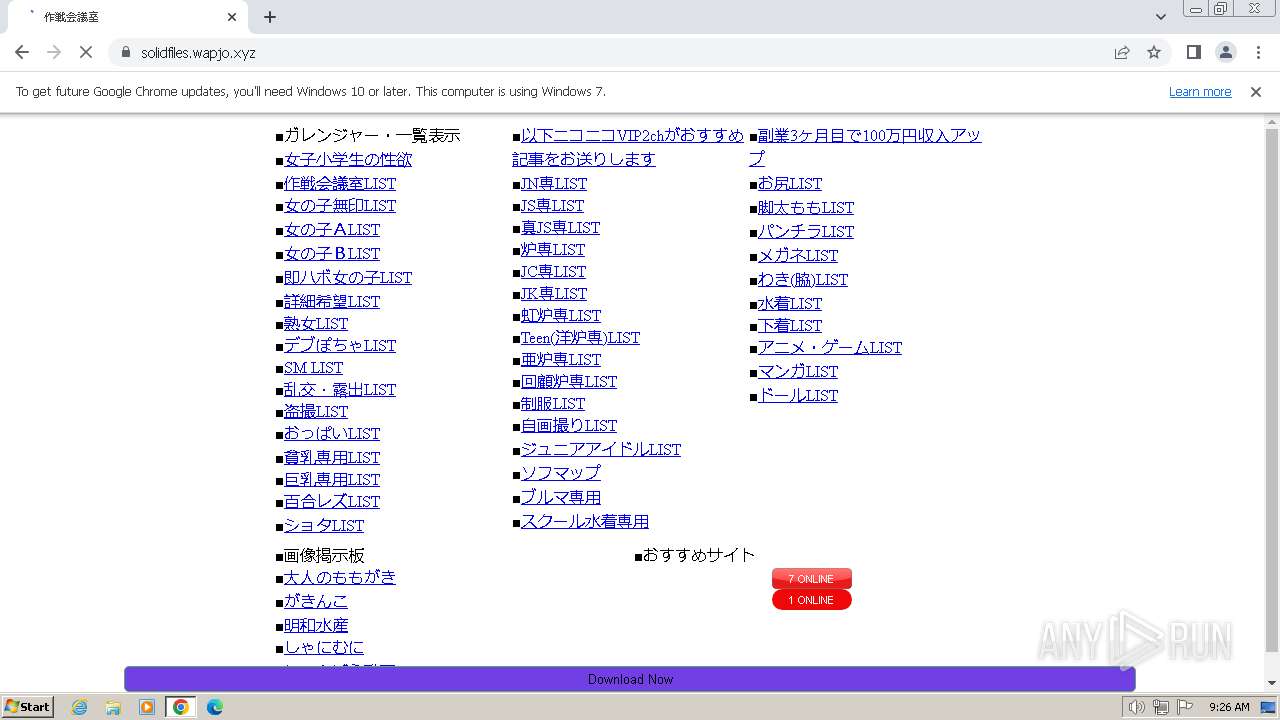
Task: Click the forward navigation arrow
Action: click(x=54, y=52)
